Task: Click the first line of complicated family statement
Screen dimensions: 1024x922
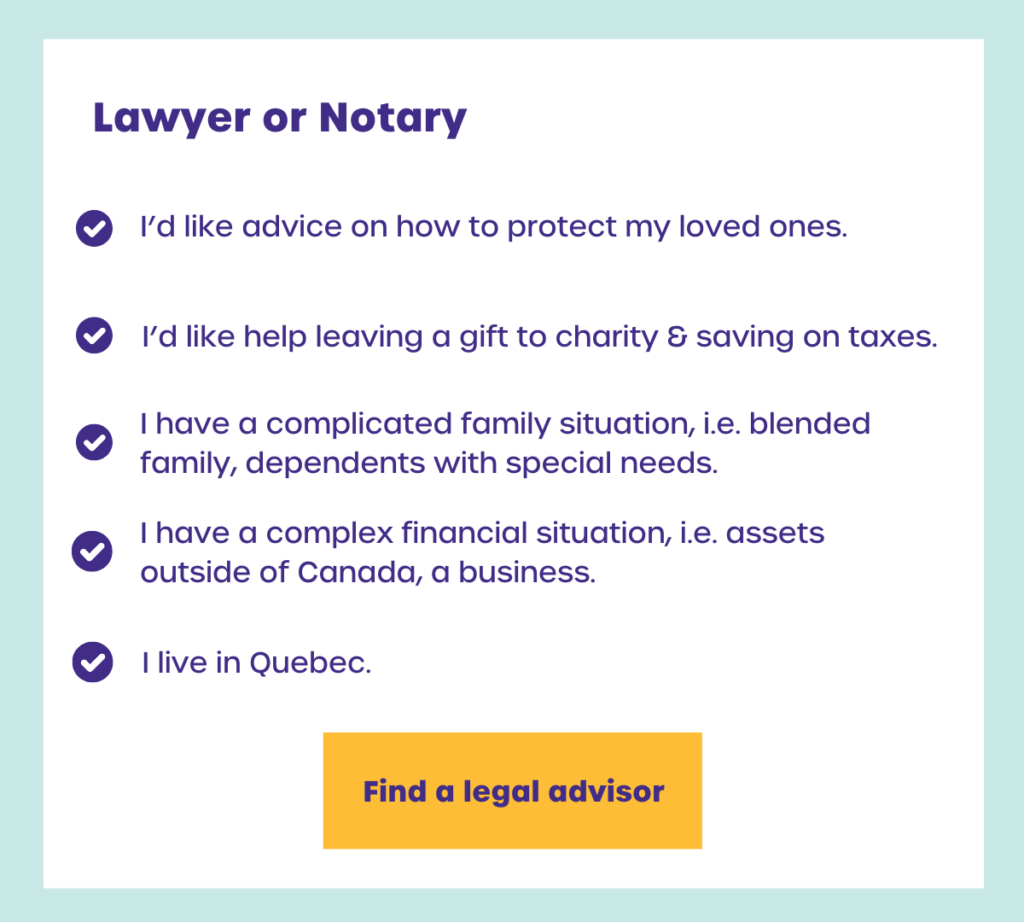Action: point(505,423)
